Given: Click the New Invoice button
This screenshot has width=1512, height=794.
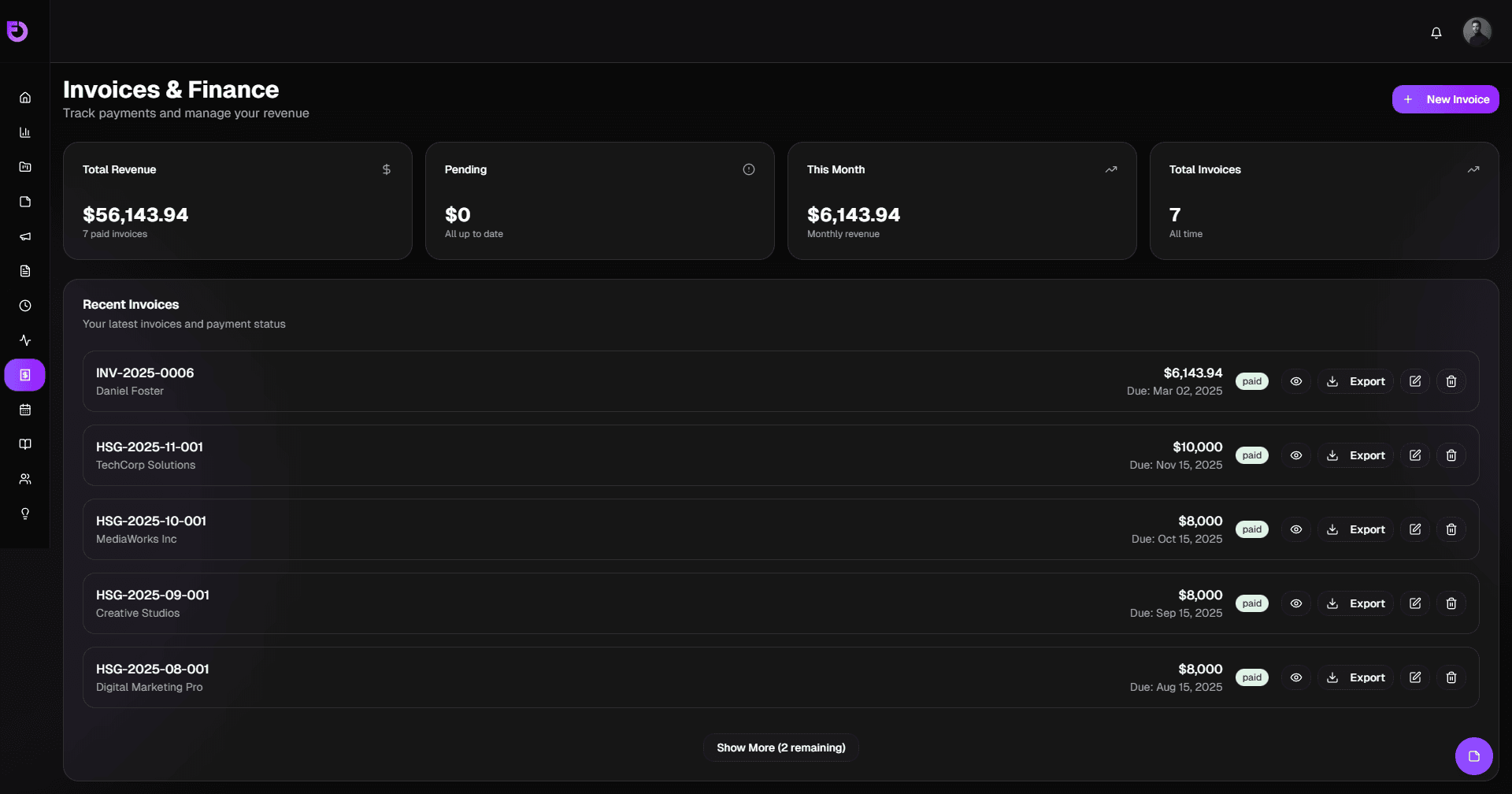Looking at the screenshot, I should pos(1445,99).
